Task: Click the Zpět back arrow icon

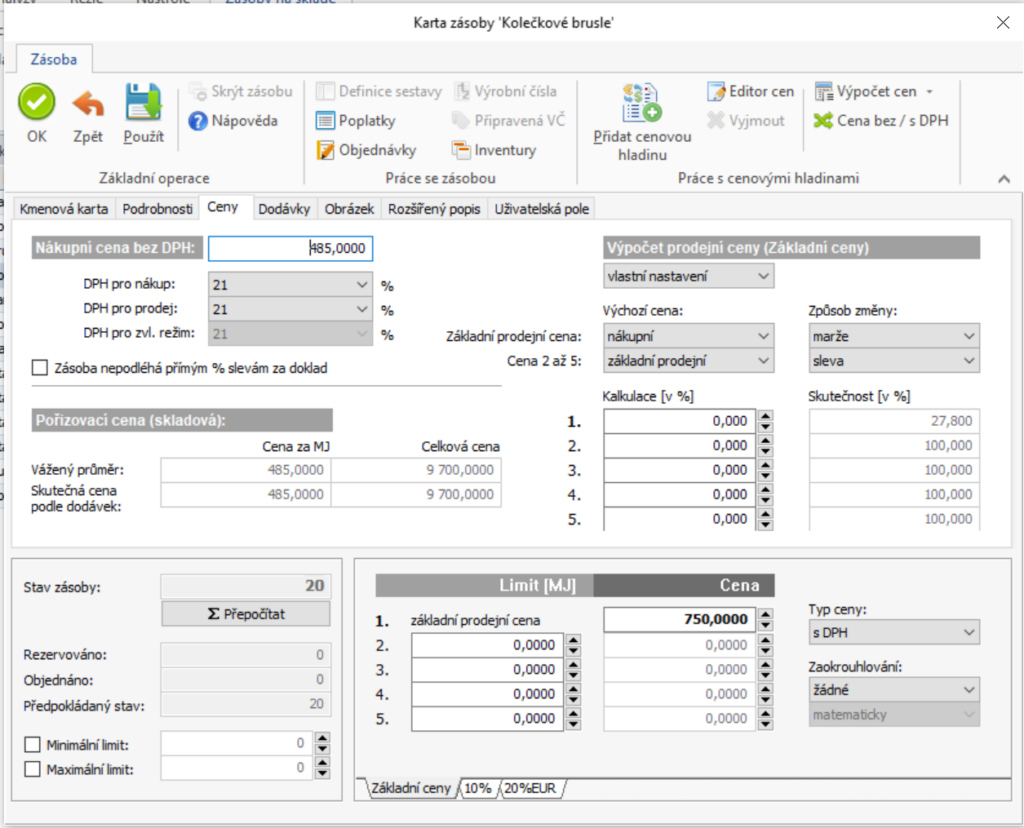Action: [x=88, y=103]
